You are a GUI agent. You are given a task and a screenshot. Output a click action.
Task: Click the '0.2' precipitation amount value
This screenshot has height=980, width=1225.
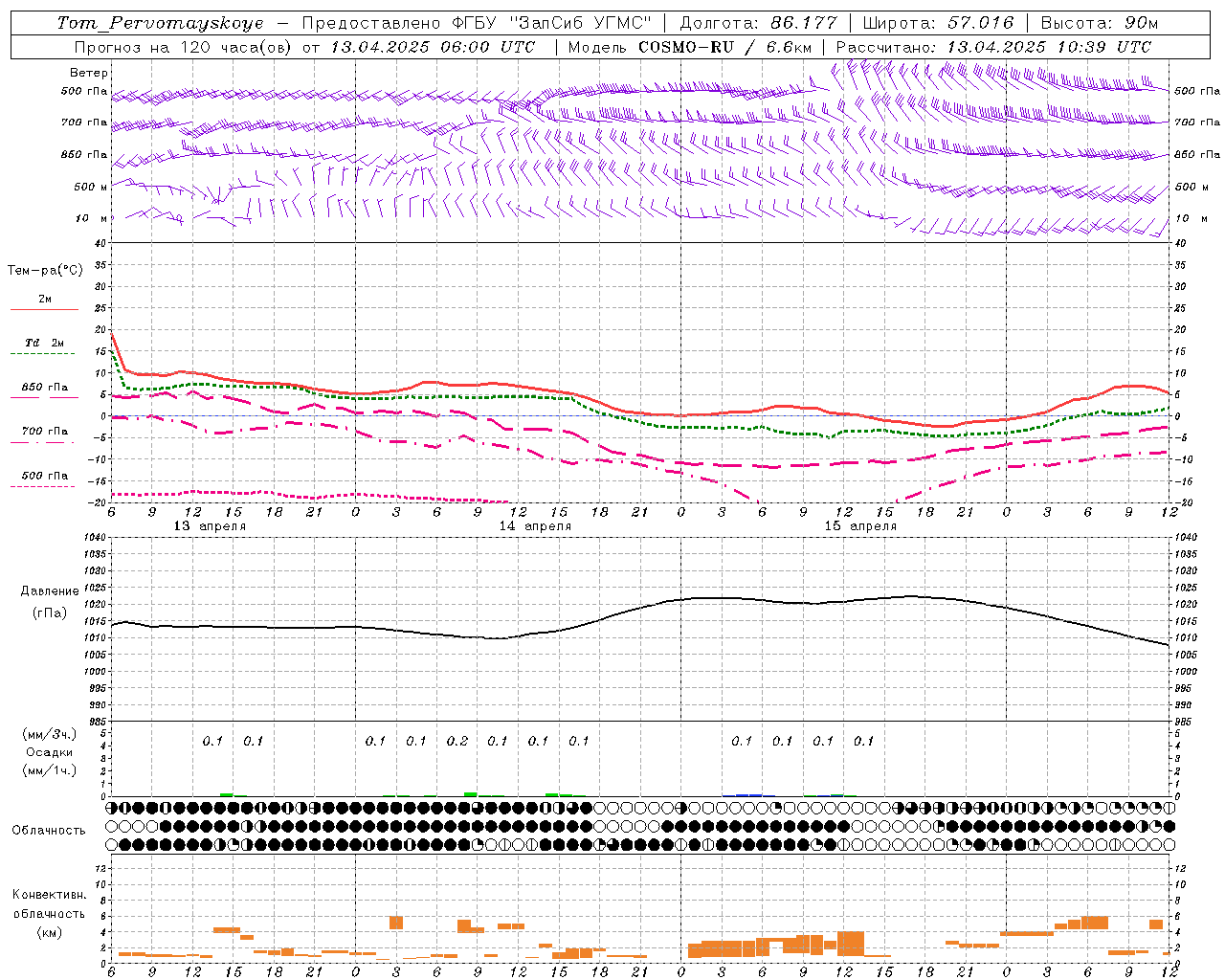click(x=457, y=742)
